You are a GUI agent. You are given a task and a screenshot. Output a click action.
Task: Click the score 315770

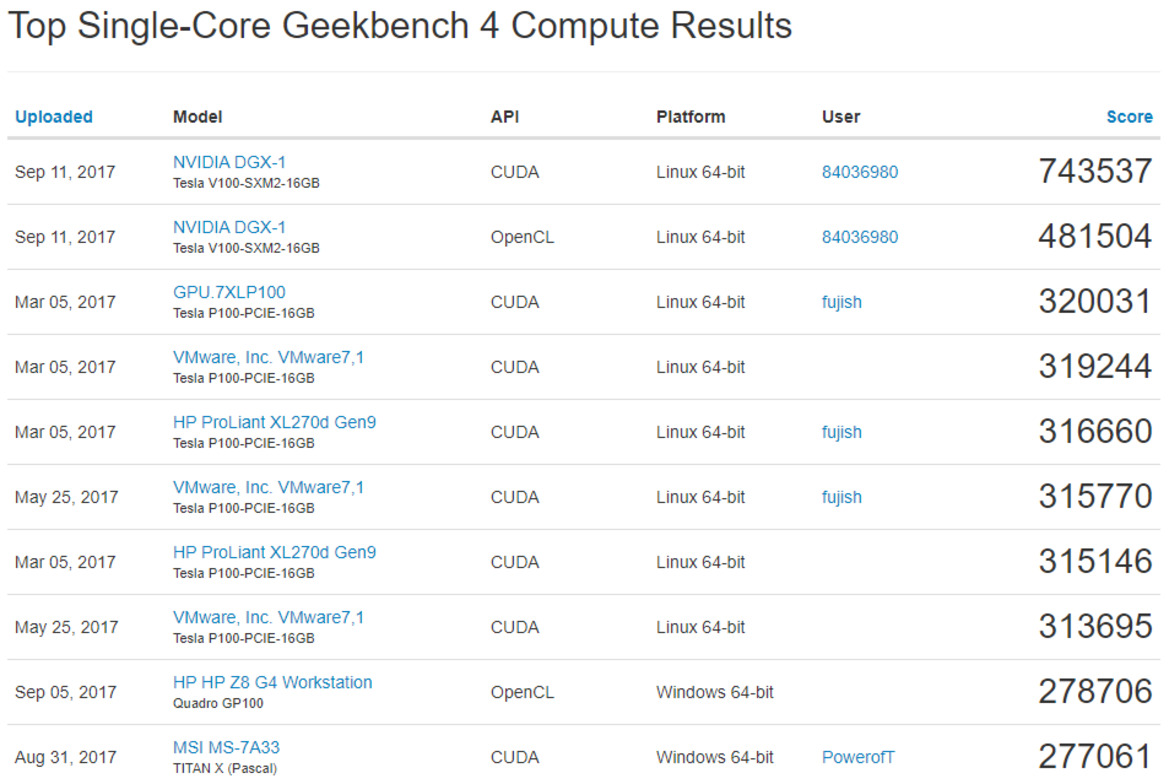1095,496
